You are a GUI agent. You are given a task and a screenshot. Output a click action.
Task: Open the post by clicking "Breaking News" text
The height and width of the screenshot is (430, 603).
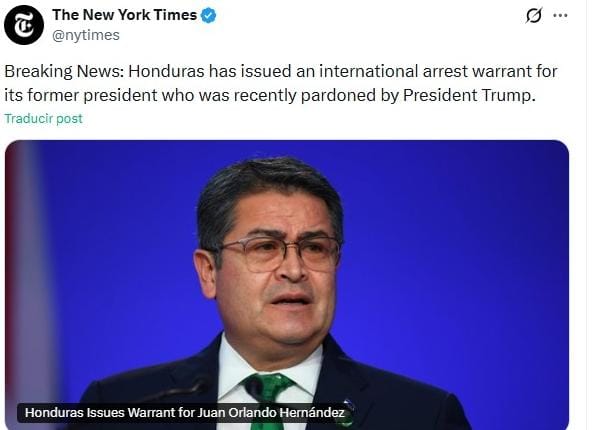tap(64, 72)
